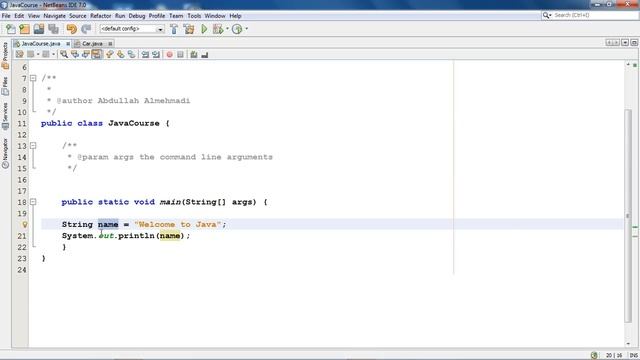
Task: Click the lightbulb hint on line 20
Action: tap(24, 224)
